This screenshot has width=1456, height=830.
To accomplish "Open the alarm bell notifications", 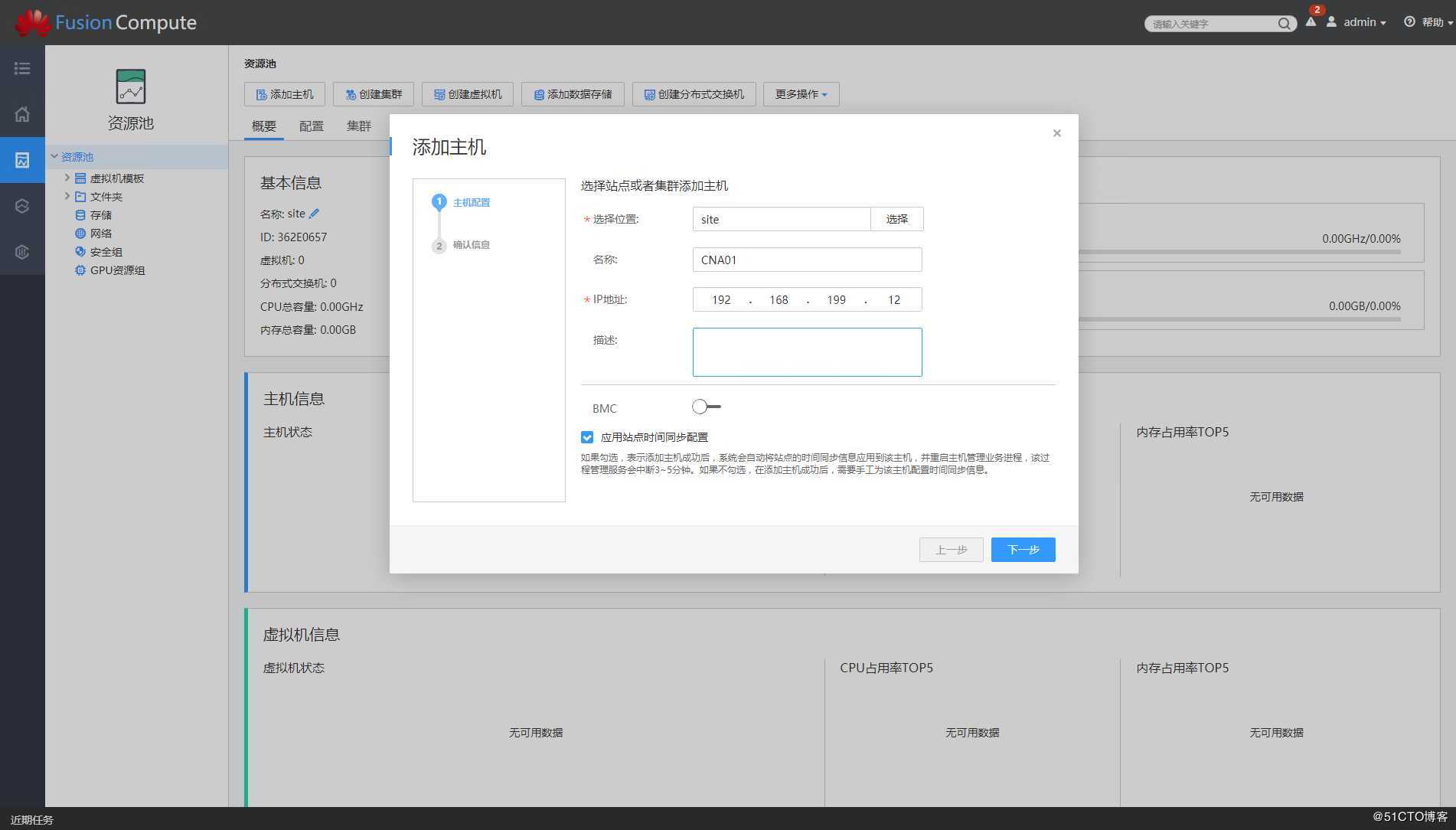I will (x=1311, y=21).
